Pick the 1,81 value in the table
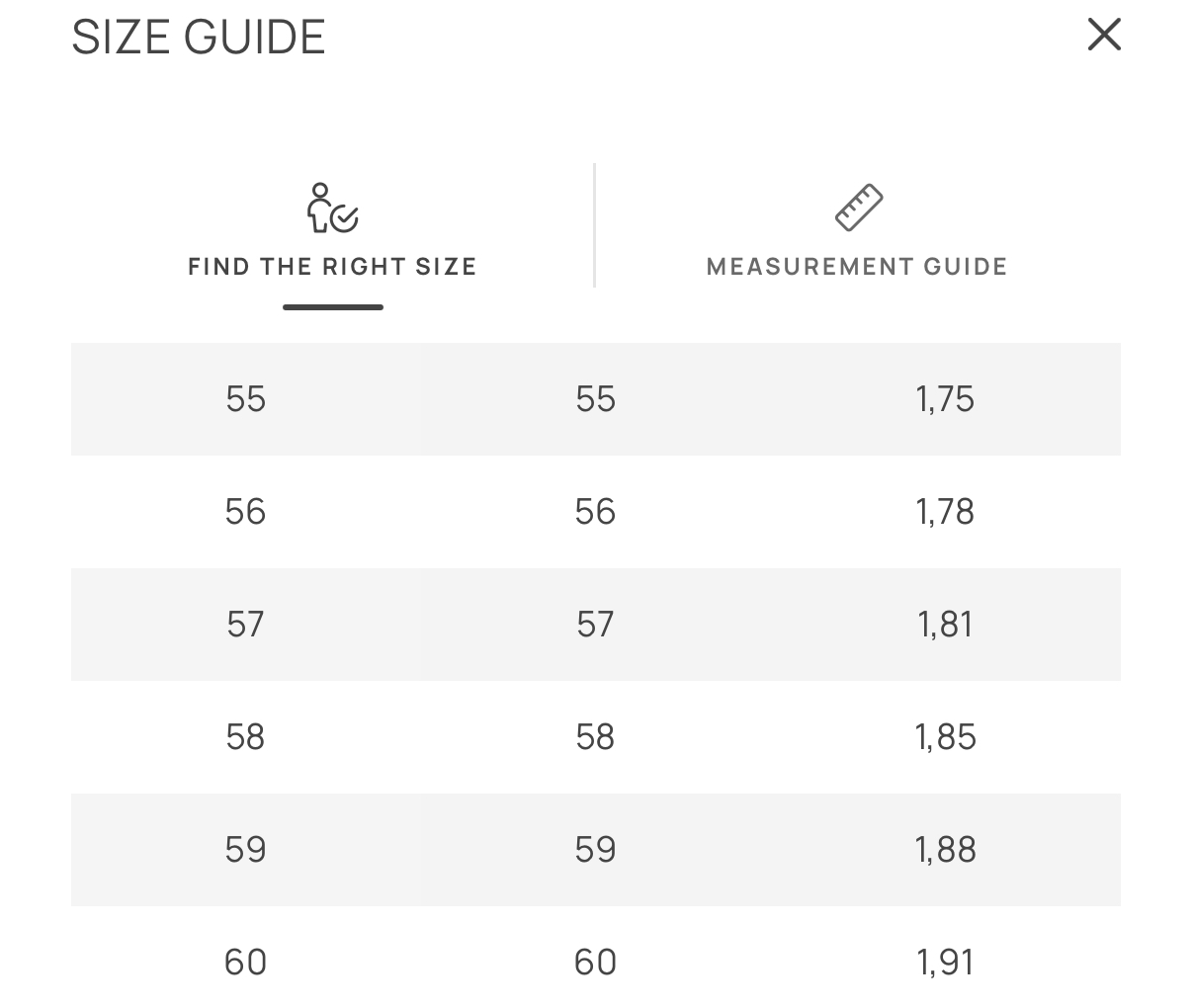 point(945,625)
